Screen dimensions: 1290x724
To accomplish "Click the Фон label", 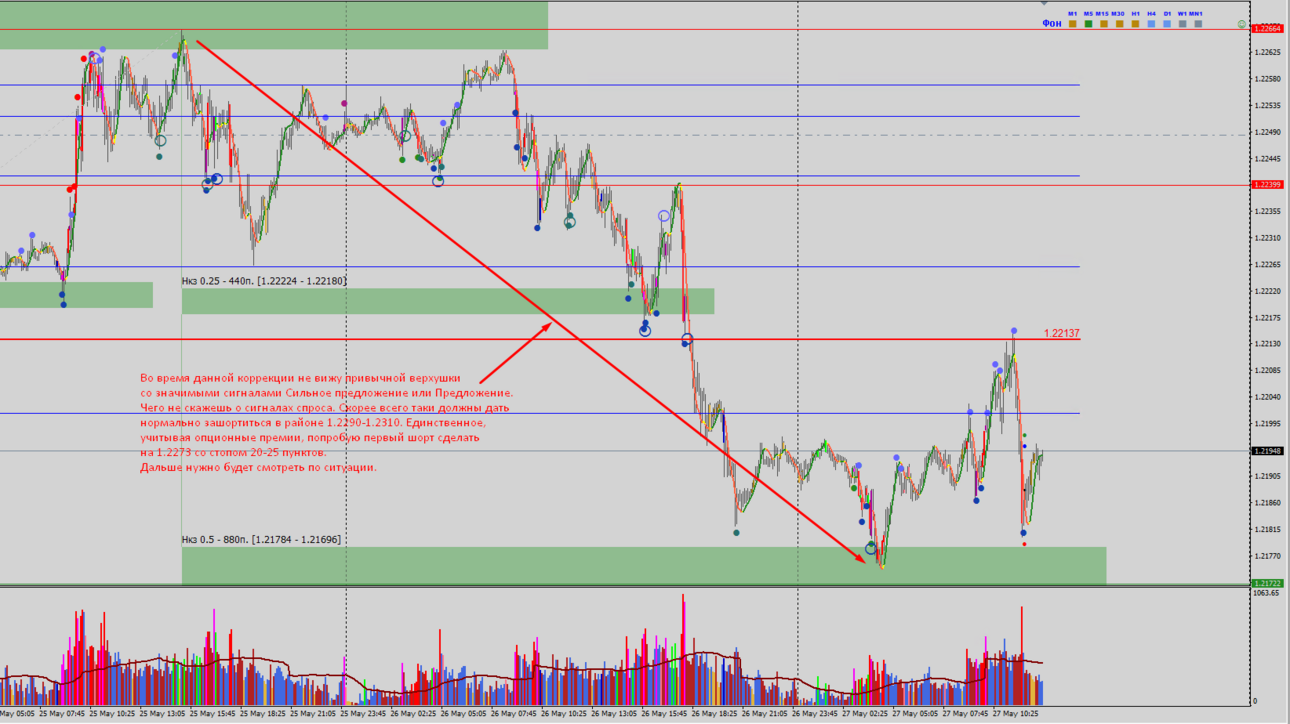I will coord(1052,23).
